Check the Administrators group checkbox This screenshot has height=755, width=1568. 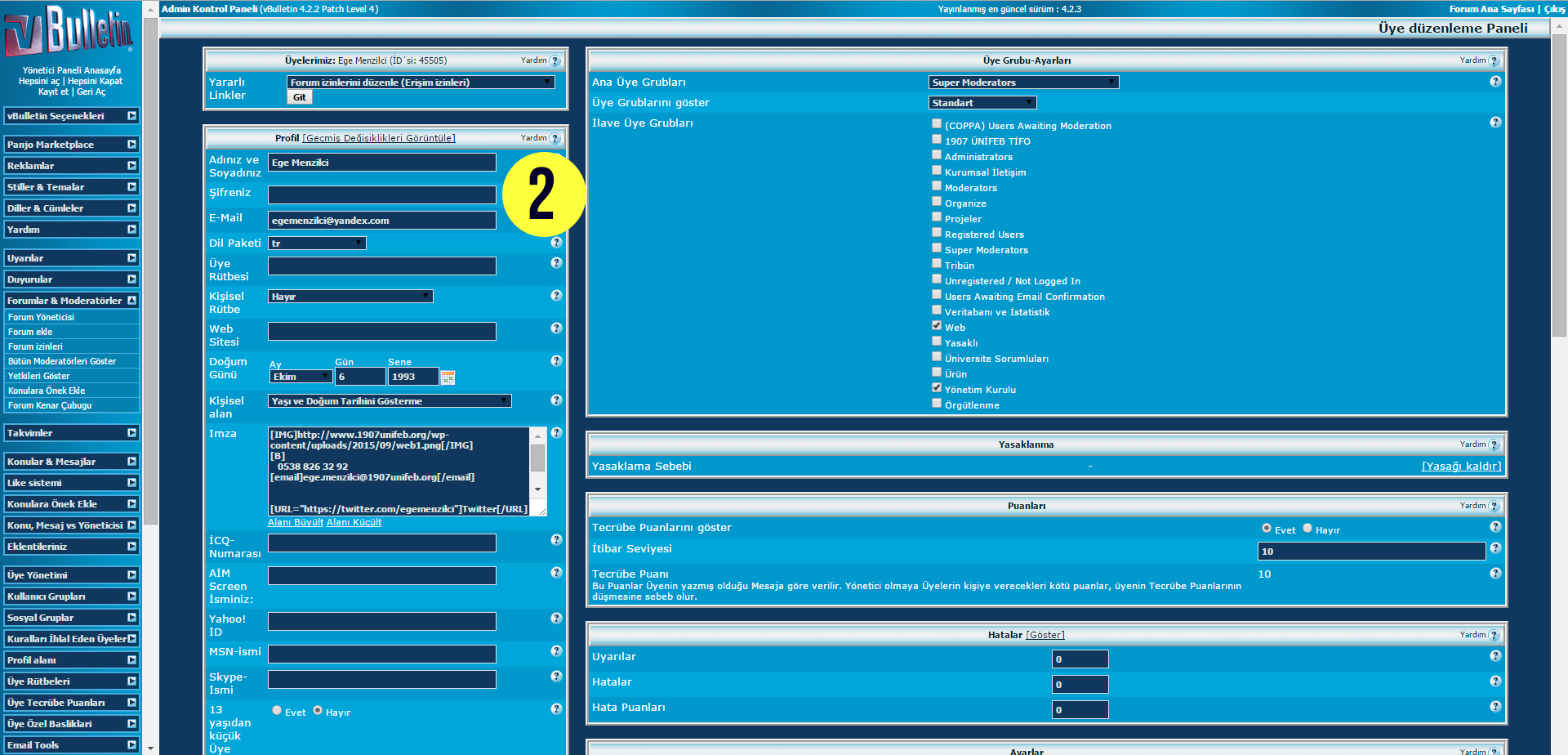[937, 155]
